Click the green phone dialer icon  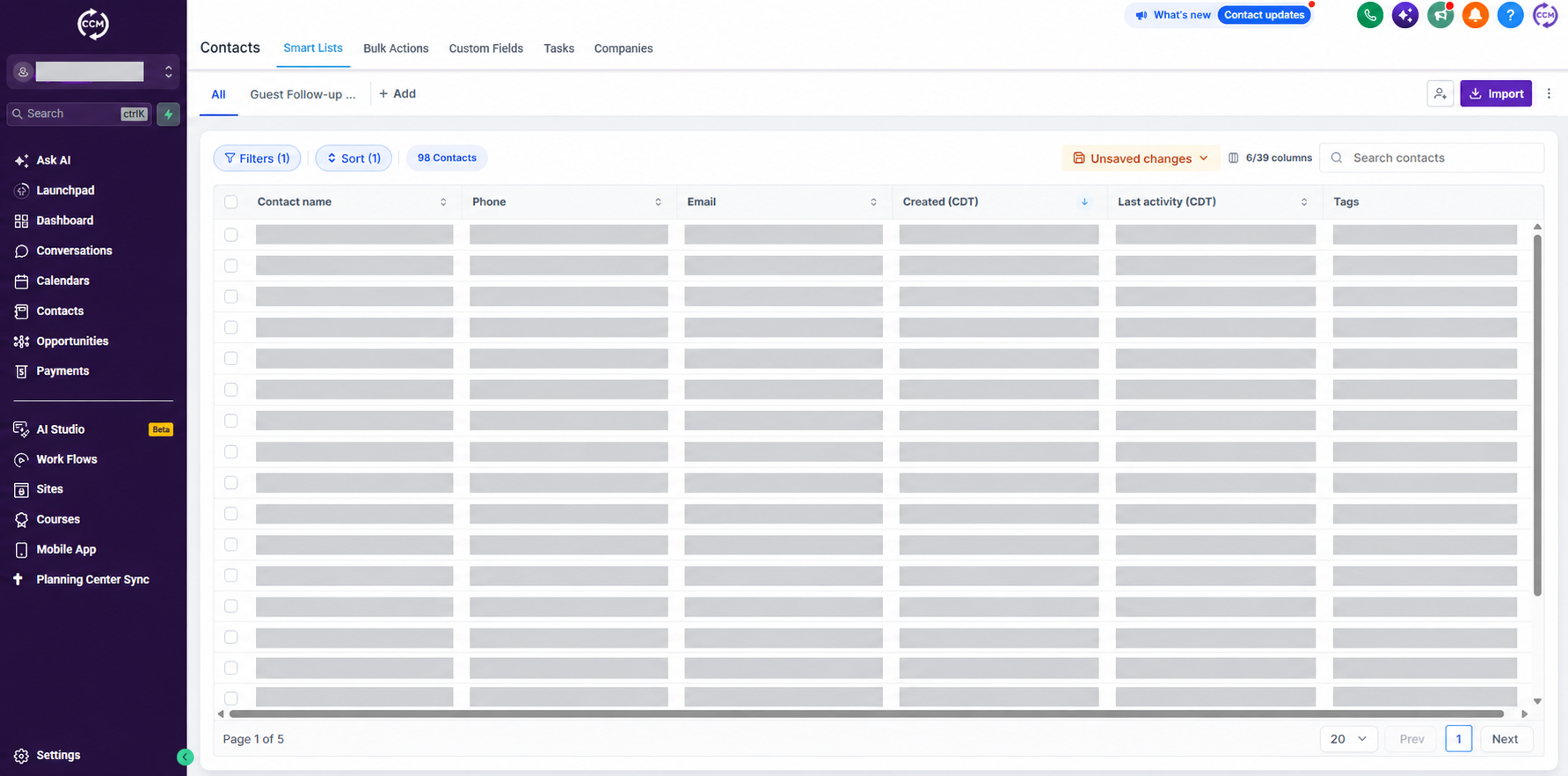coord(1370,15)
